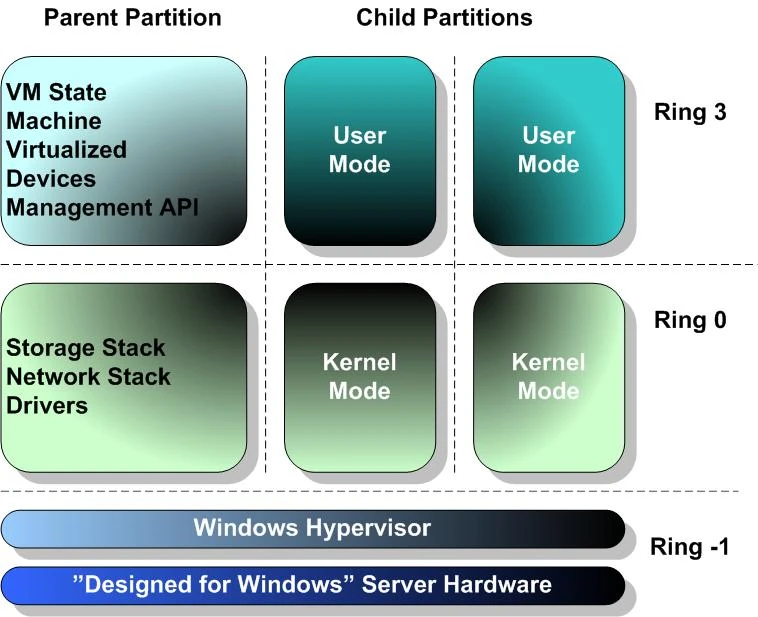
Task: Click the Virtualized Devices text
Action: 67,164
